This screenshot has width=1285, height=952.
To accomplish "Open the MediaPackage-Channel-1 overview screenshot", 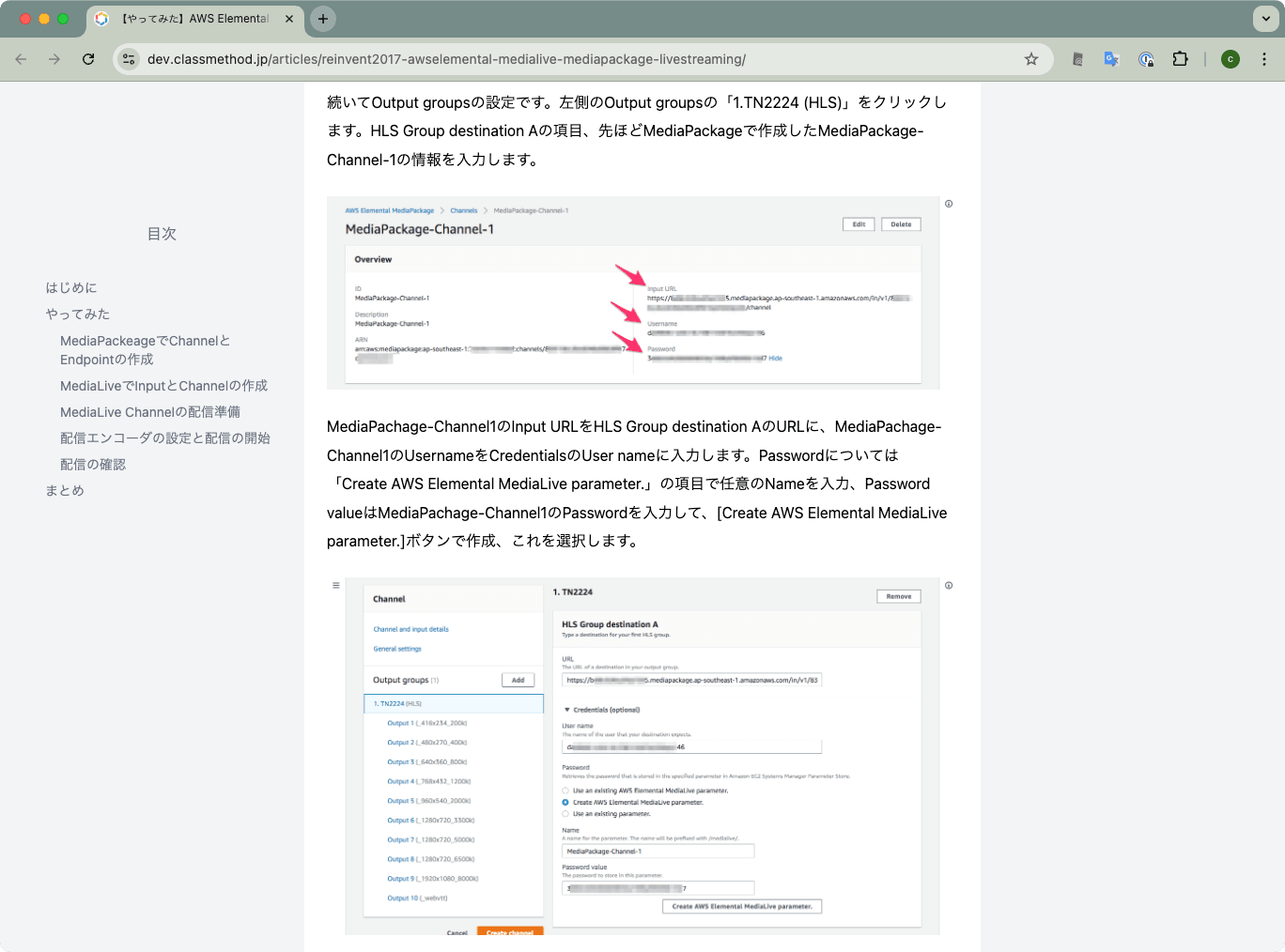I will (x=633, y=293).
